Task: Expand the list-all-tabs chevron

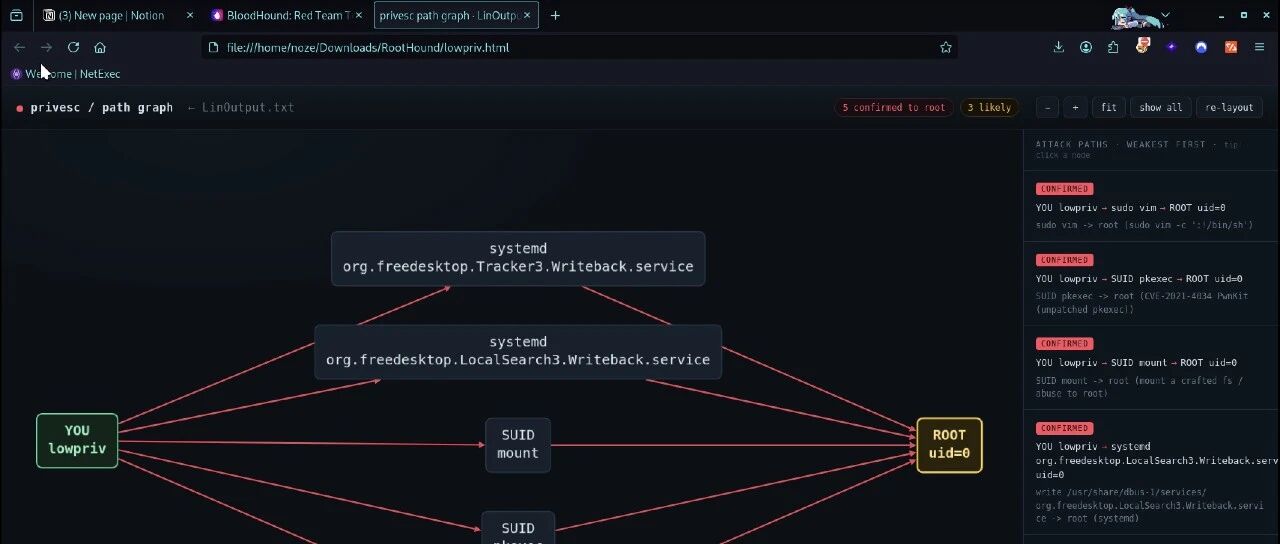Action: [1165, 15]
